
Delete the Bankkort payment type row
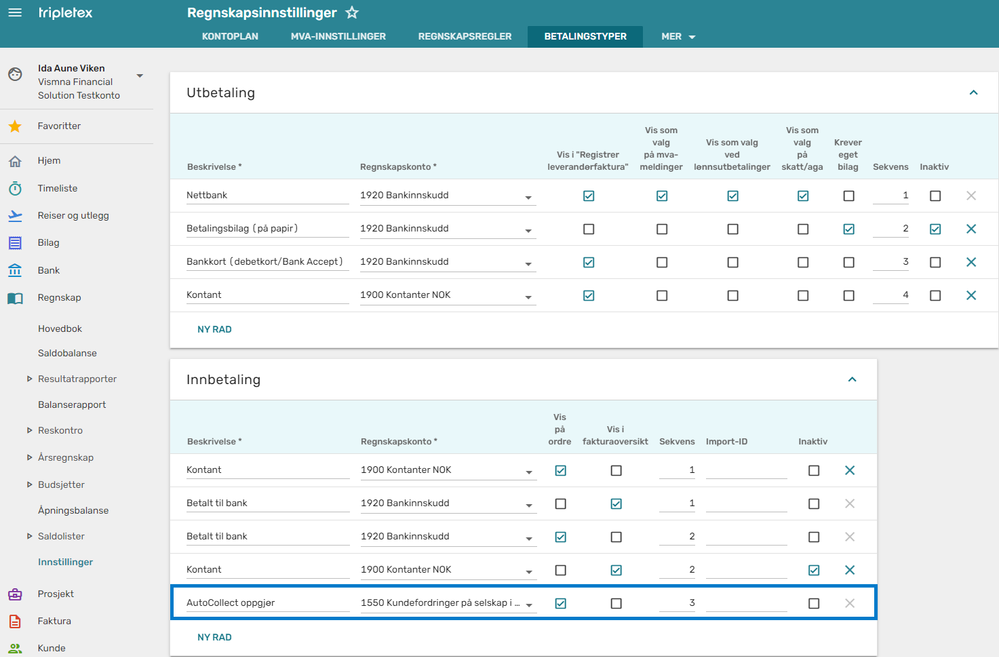pyautogui.click(x=971, y=262)
